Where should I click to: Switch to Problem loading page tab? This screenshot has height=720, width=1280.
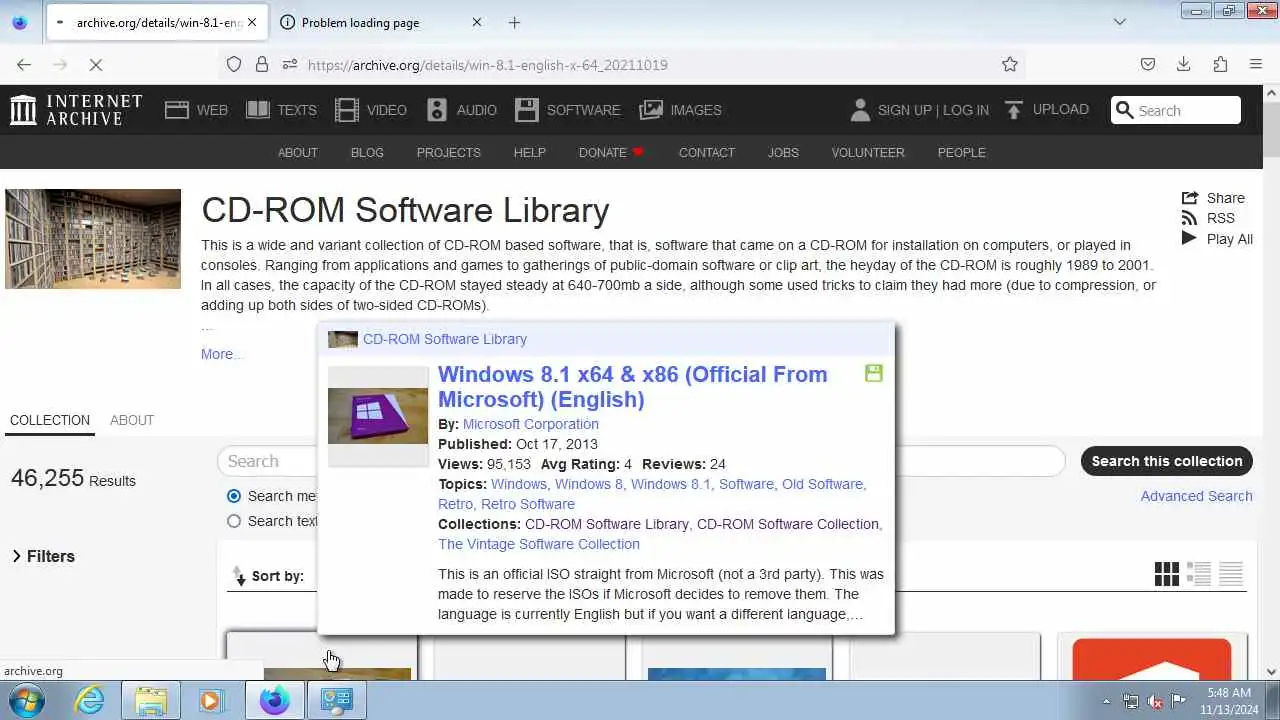point(360,22)
